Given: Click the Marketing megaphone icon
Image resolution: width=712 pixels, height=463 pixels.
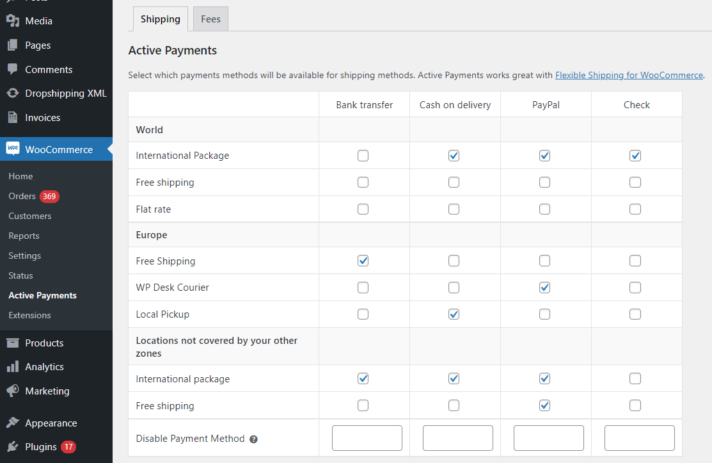Looking at the screenshot, I should [13, 390].
